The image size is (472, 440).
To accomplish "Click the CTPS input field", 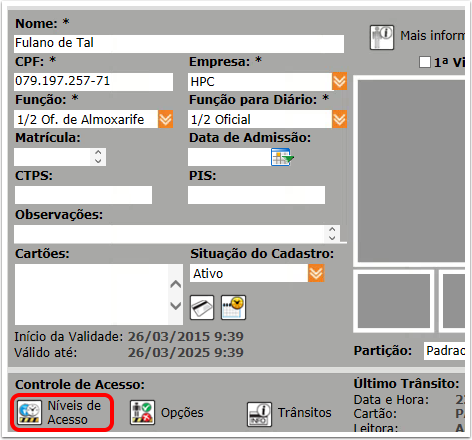I will [83, 195].
